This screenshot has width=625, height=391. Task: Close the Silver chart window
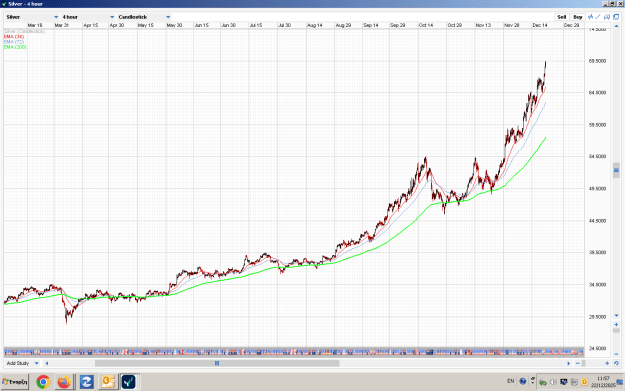click(x=620, y=4)
